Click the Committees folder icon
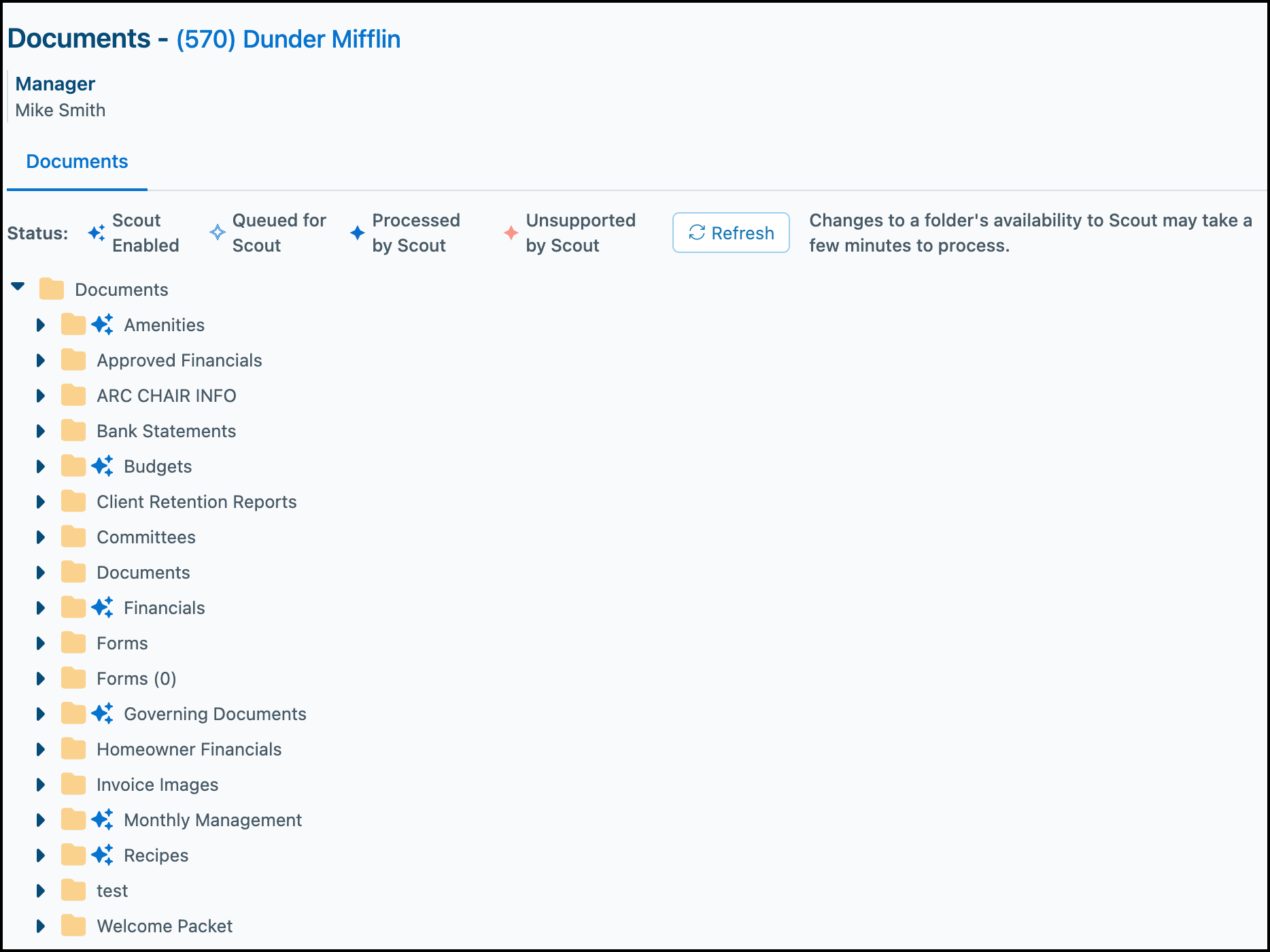The height and width of the screenshot is (952, 1270). pos(73,537)
